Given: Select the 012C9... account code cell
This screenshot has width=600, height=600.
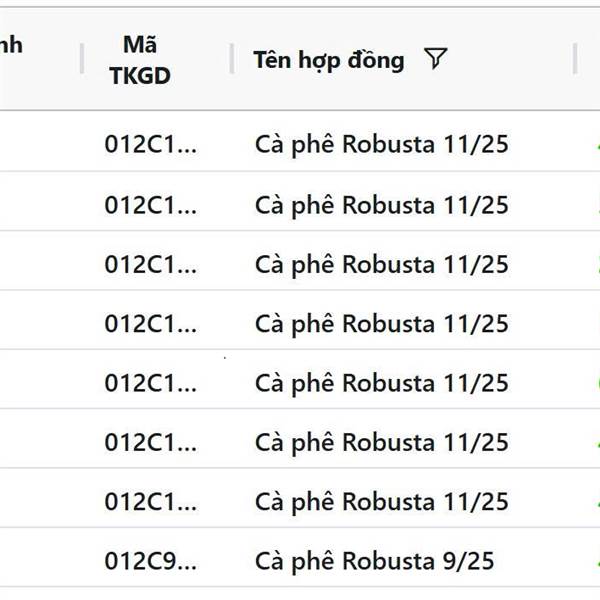Looking at the screenshot, I should tap(151, 561).
